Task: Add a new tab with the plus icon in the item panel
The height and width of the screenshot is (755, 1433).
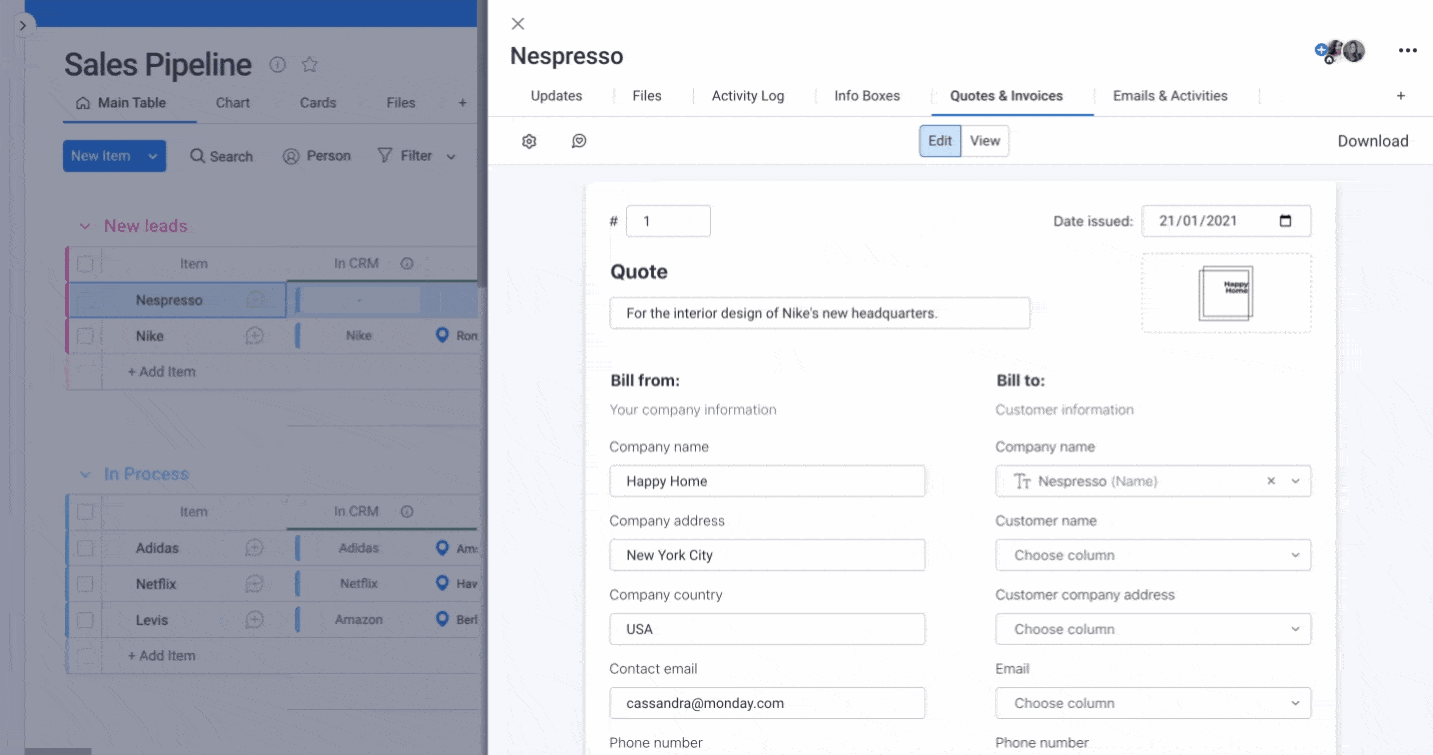Action: pyautogui.click(x=1401, y=96)
